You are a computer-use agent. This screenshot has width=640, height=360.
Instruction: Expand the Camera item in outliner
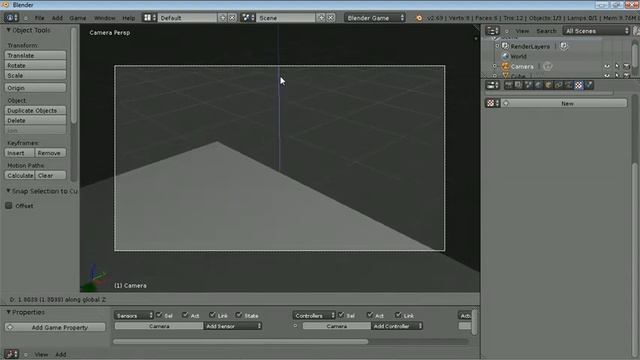495,66
